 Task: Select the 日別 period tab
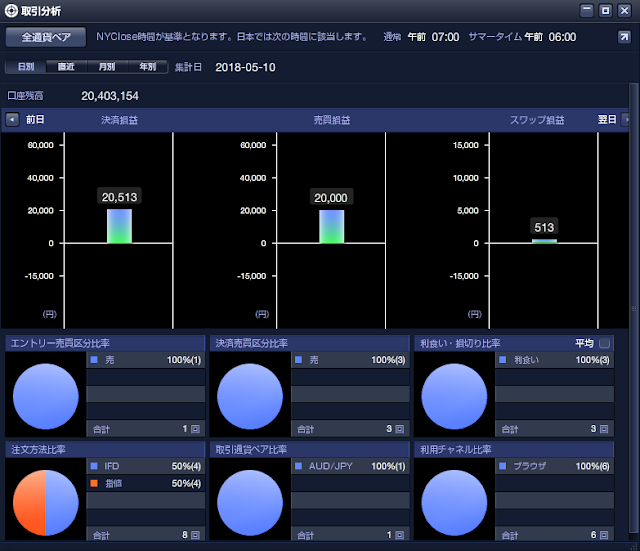pos(26,67)
